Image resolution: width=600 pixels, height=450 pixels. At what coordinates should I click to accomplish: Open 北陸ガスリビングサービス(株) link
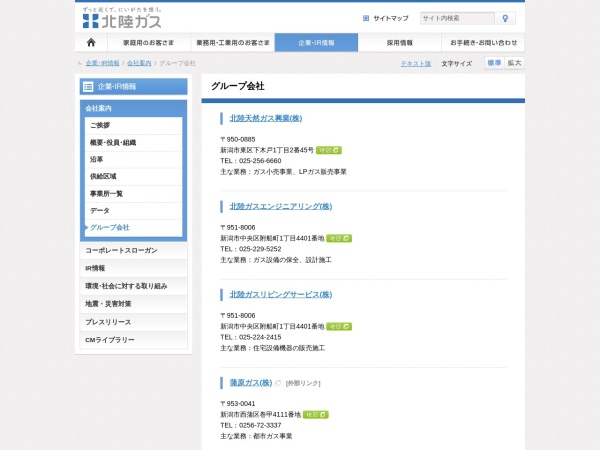[x=280, y=295]
